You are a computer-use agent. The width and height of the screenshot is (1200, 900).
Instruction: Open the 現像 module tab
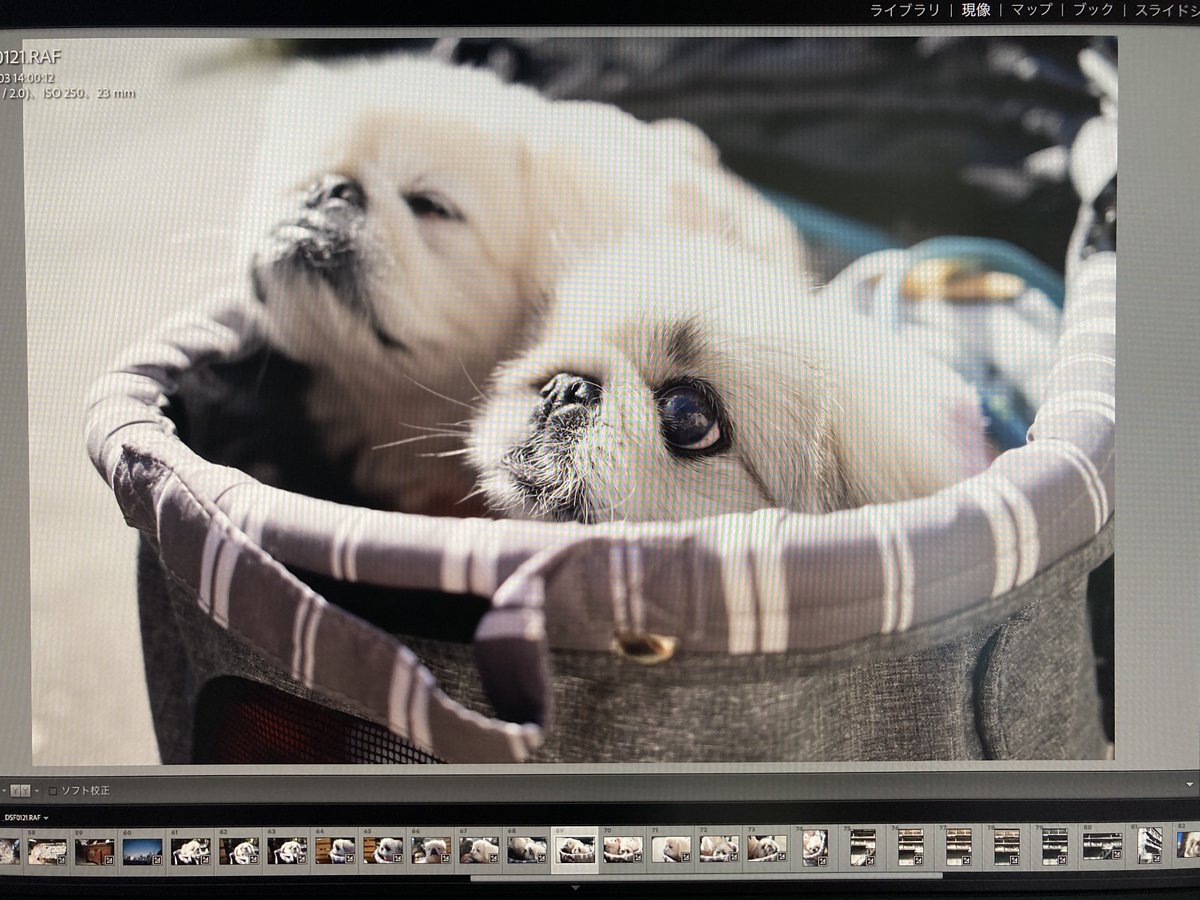coord(976,10)
